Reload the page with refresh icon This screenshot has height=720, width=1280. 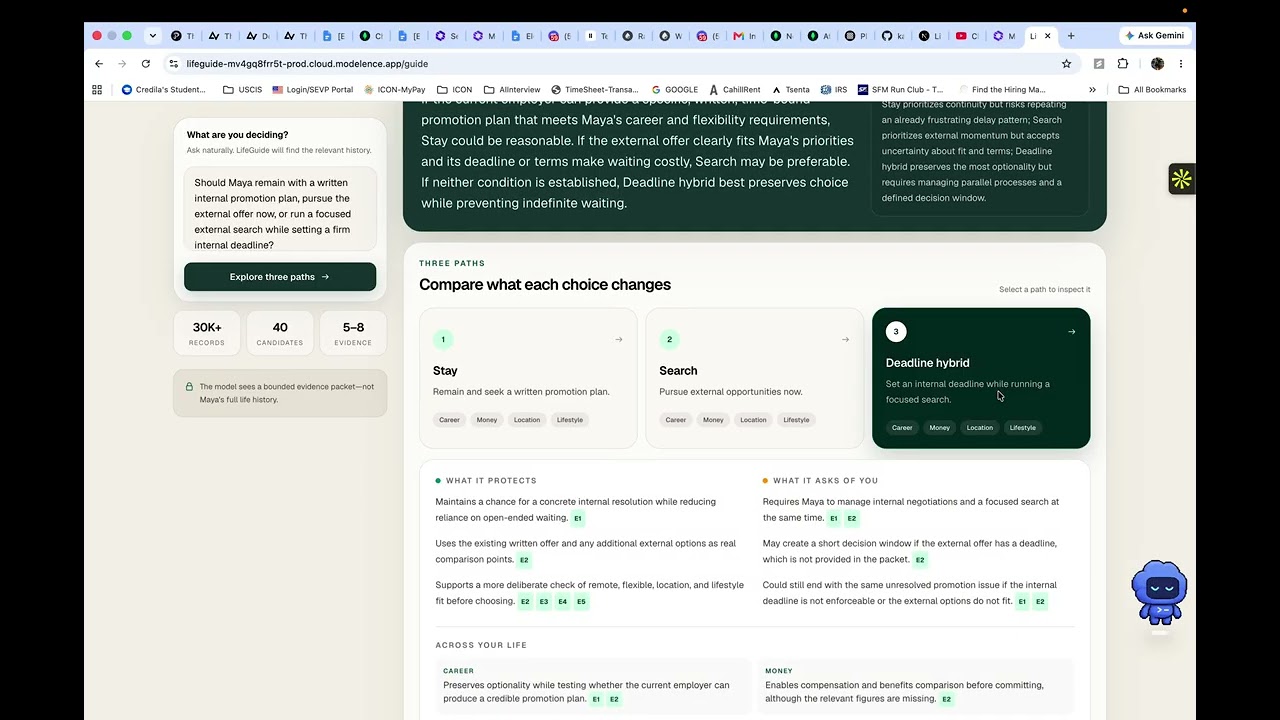(146, 63)
